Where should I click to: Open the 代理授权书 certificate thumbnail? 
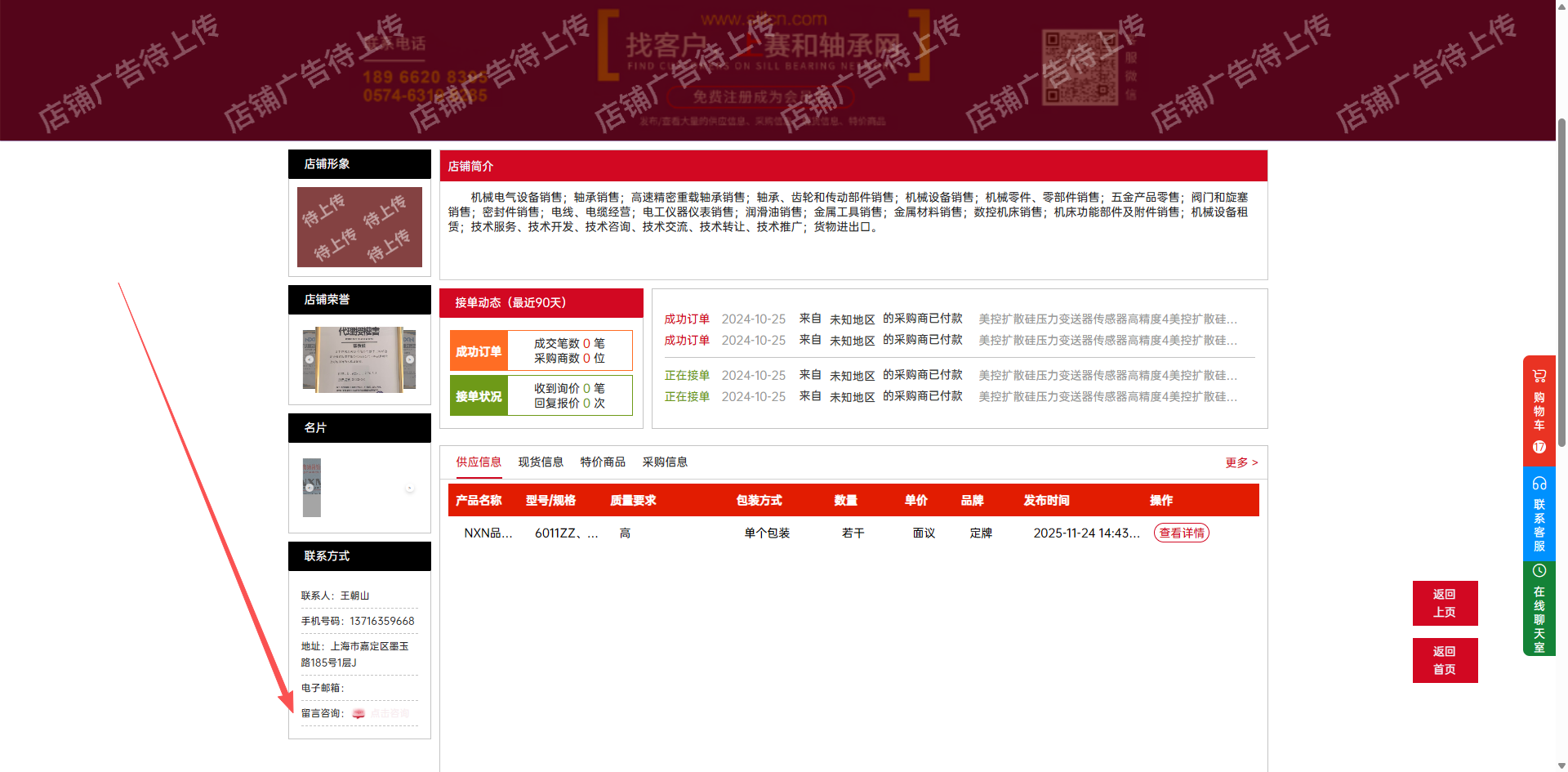[359, 359]
